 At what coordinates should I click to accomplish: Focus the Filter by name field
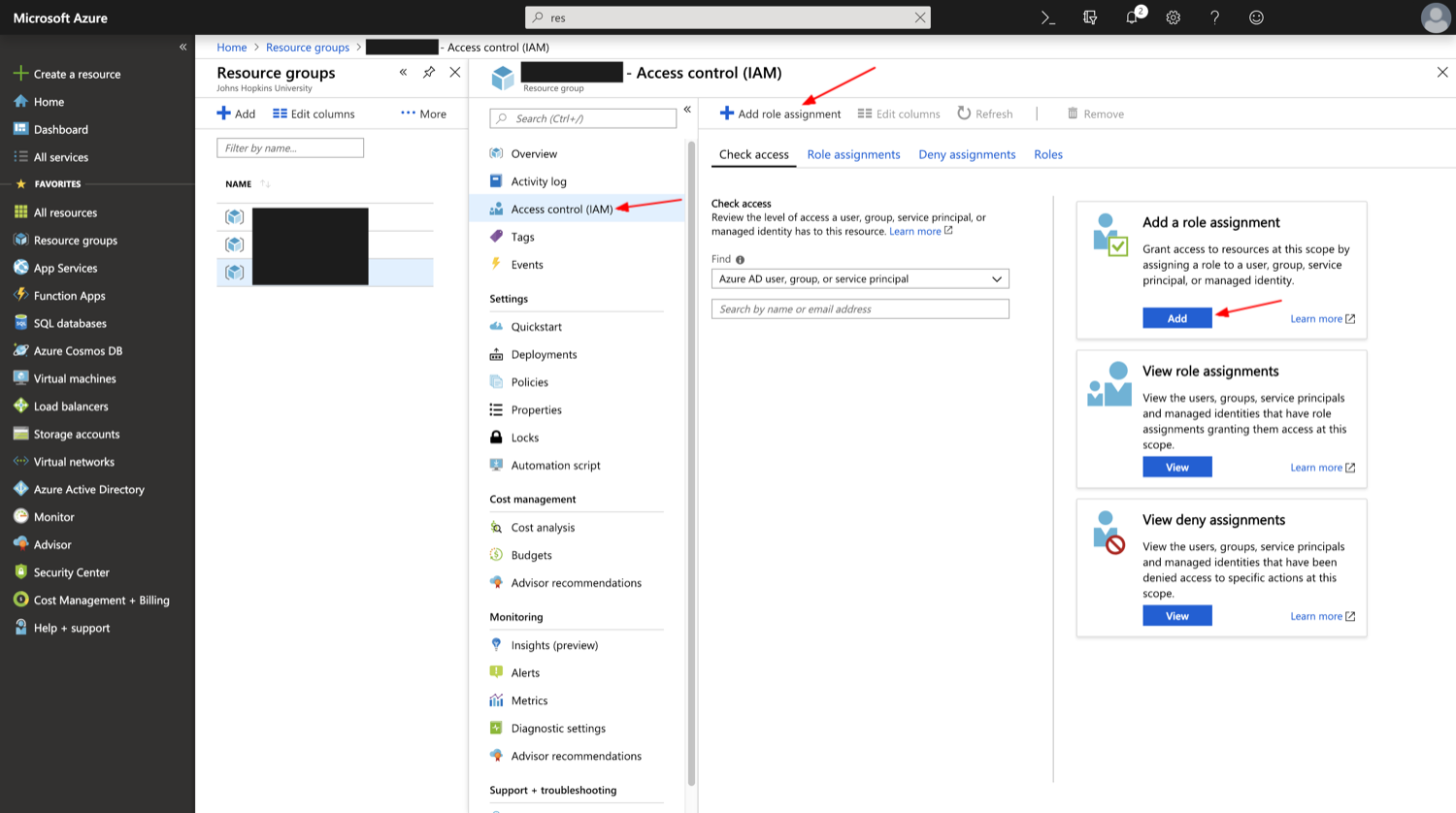290,147
